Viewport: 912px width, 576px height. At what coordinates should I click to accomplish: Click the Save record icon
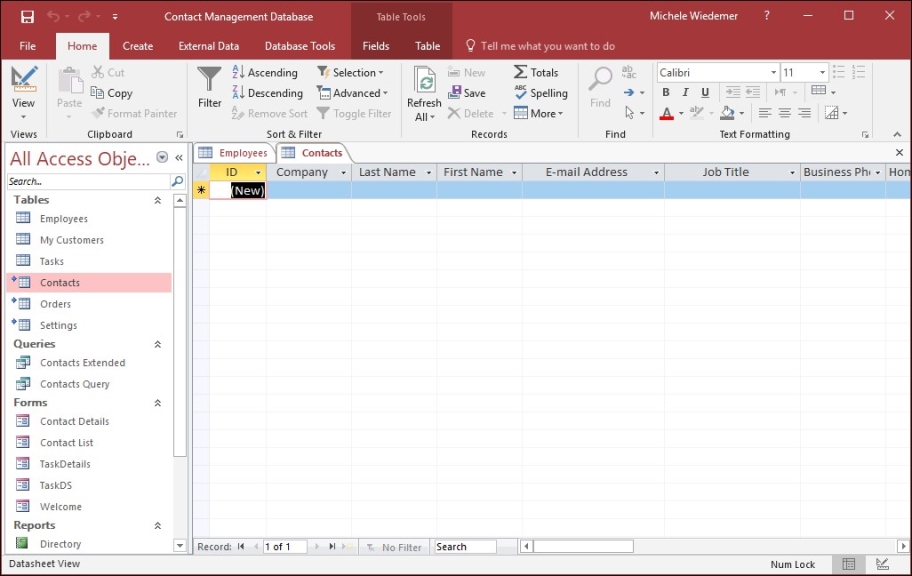click(x=454, y=93)
